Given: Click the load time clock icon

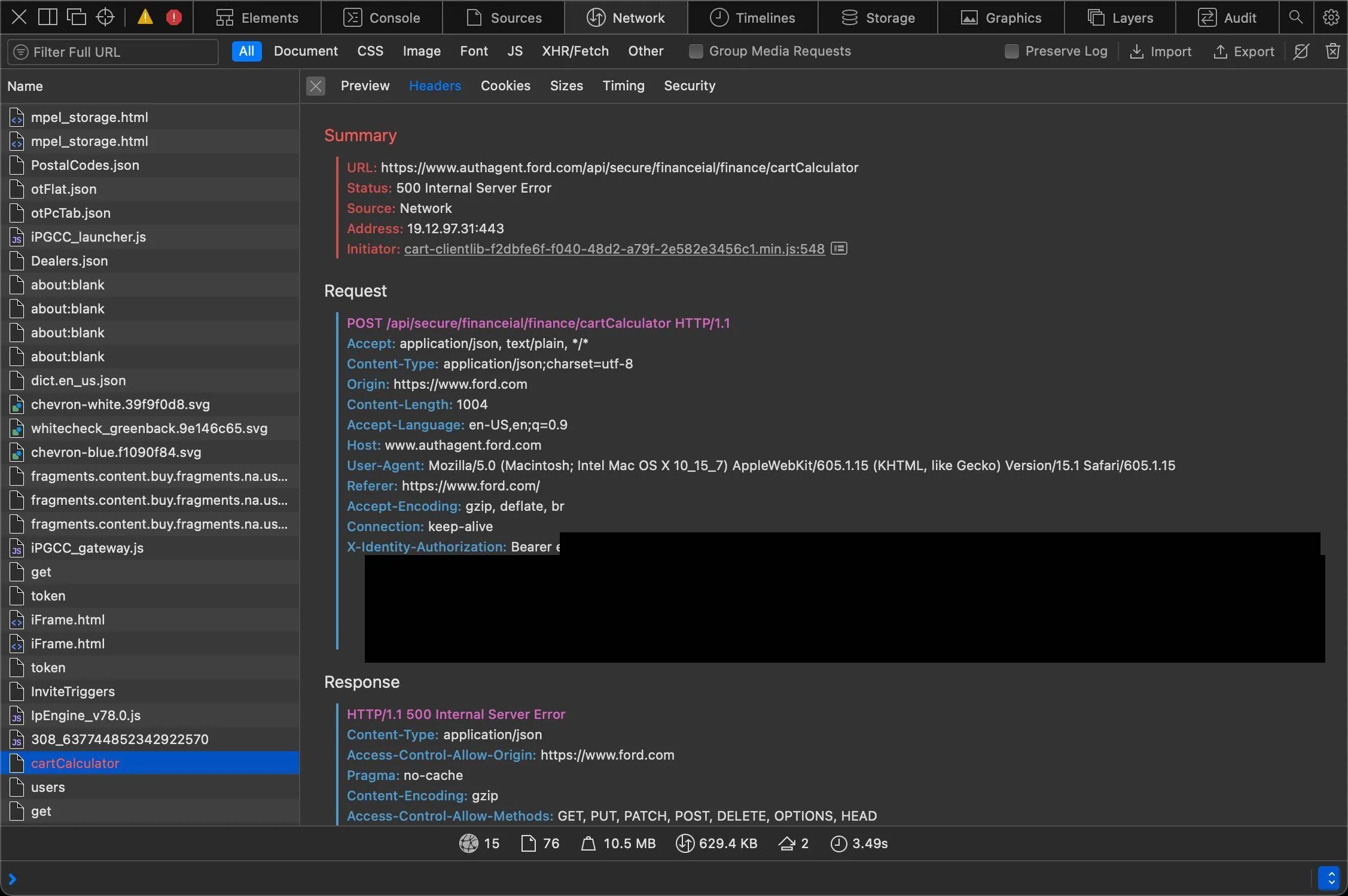Looking at the screenshot, I should [839, 843].
